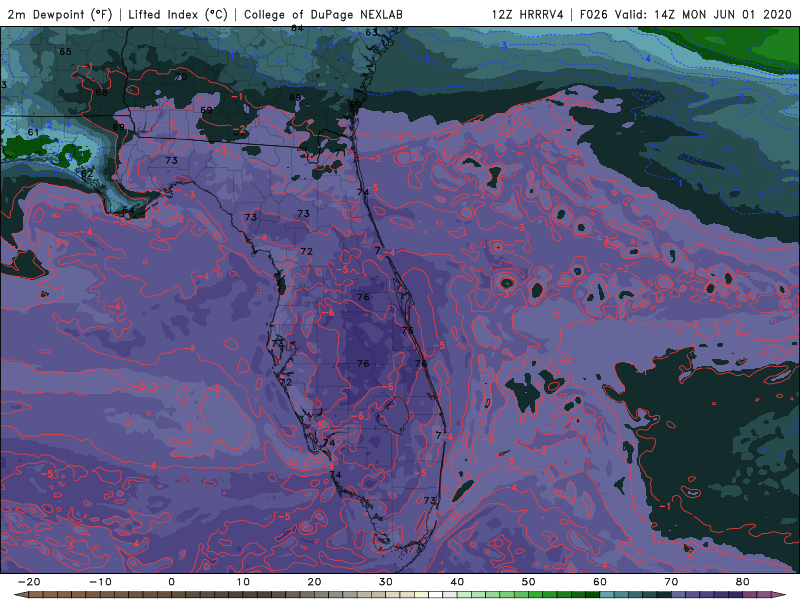
Task: Click the '40' color scale label
Action: pos(457,582)
